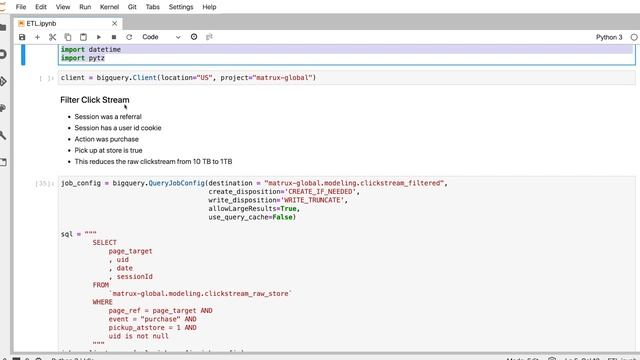
Task: Click the 'import pytz' code line
Action: [83, 58]
